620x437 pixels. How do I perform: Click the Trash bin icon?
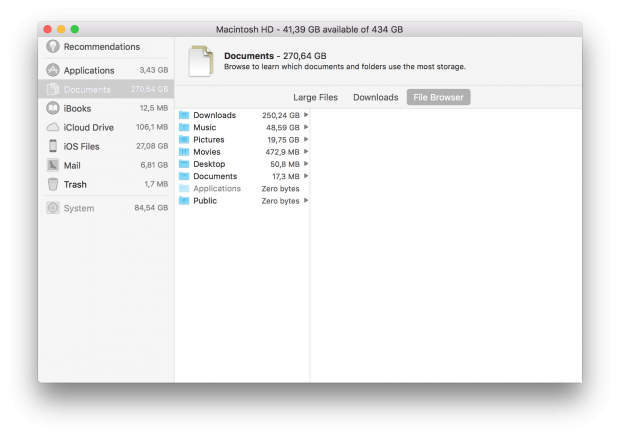(x=53, y=184)
